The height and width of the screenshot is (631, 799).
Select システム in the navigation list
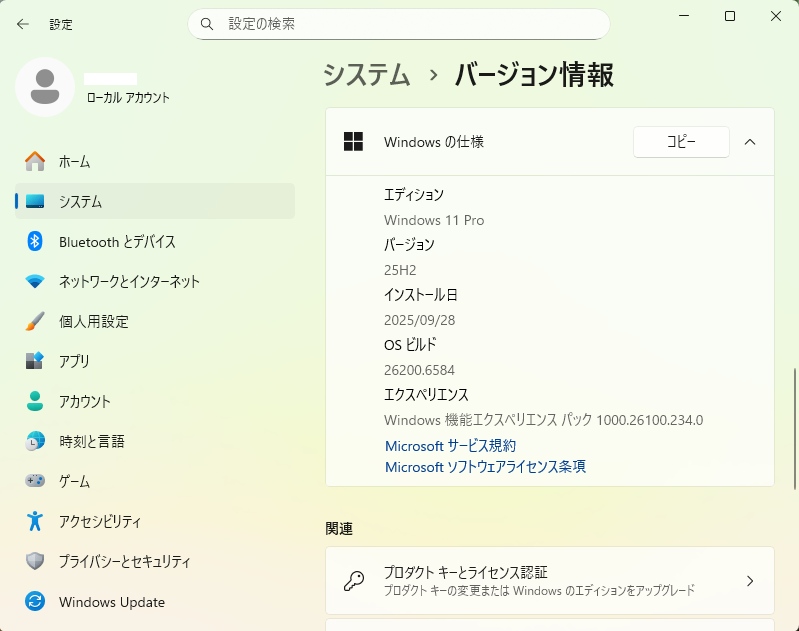click(80, 201)
